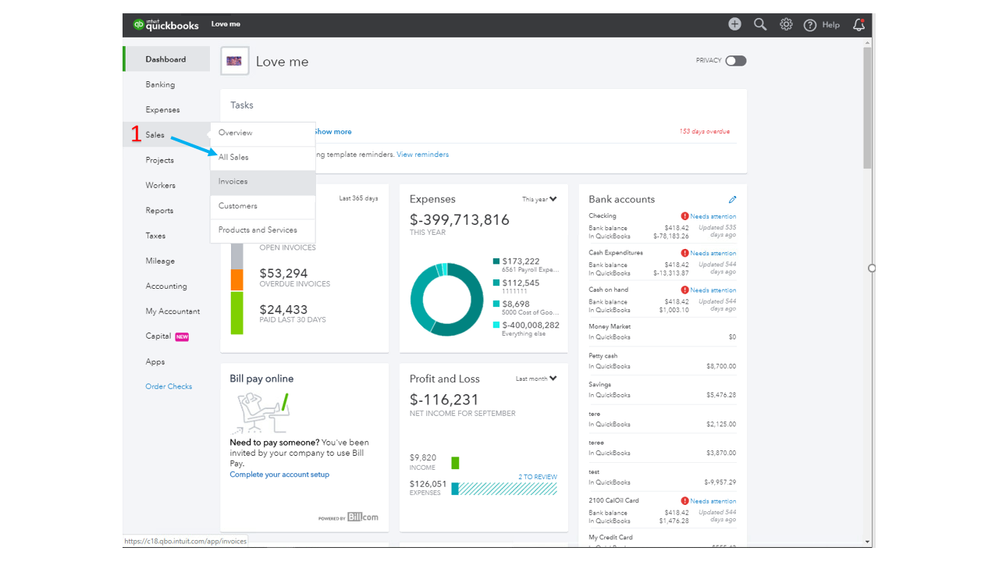Screen dimensions: 999x562
Task: Click the Cash Expenditures alert icon
Action: [x=684, y=253]
